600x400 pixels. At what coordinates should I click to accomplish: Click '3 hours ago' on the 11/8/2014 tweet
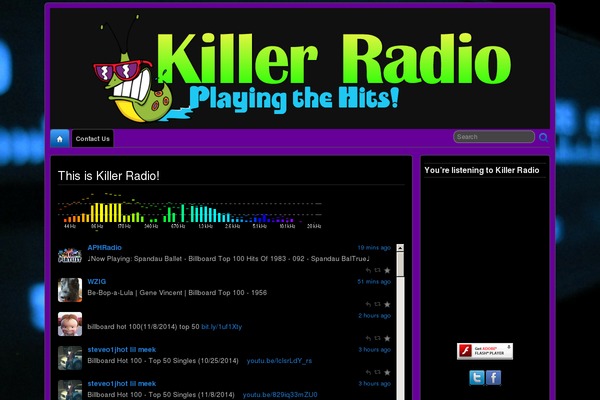click(x=375, y=384)
